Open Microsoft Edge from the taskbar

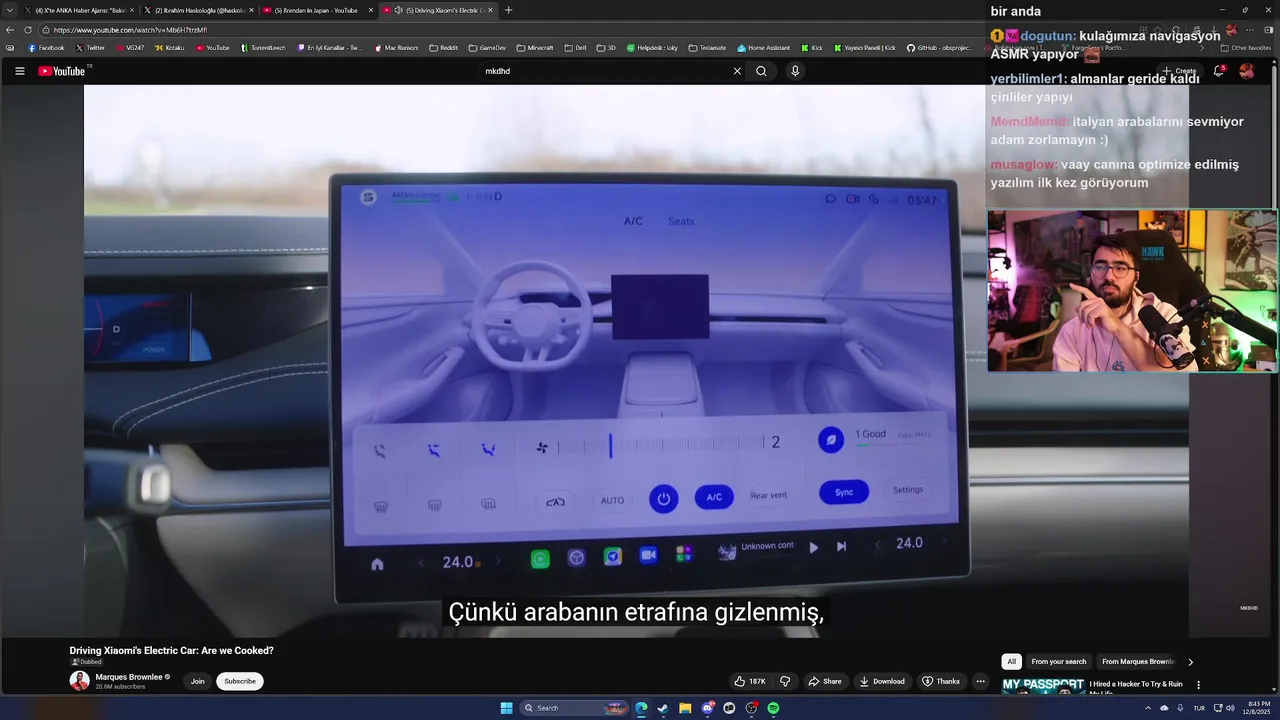(x=641, y=708)
